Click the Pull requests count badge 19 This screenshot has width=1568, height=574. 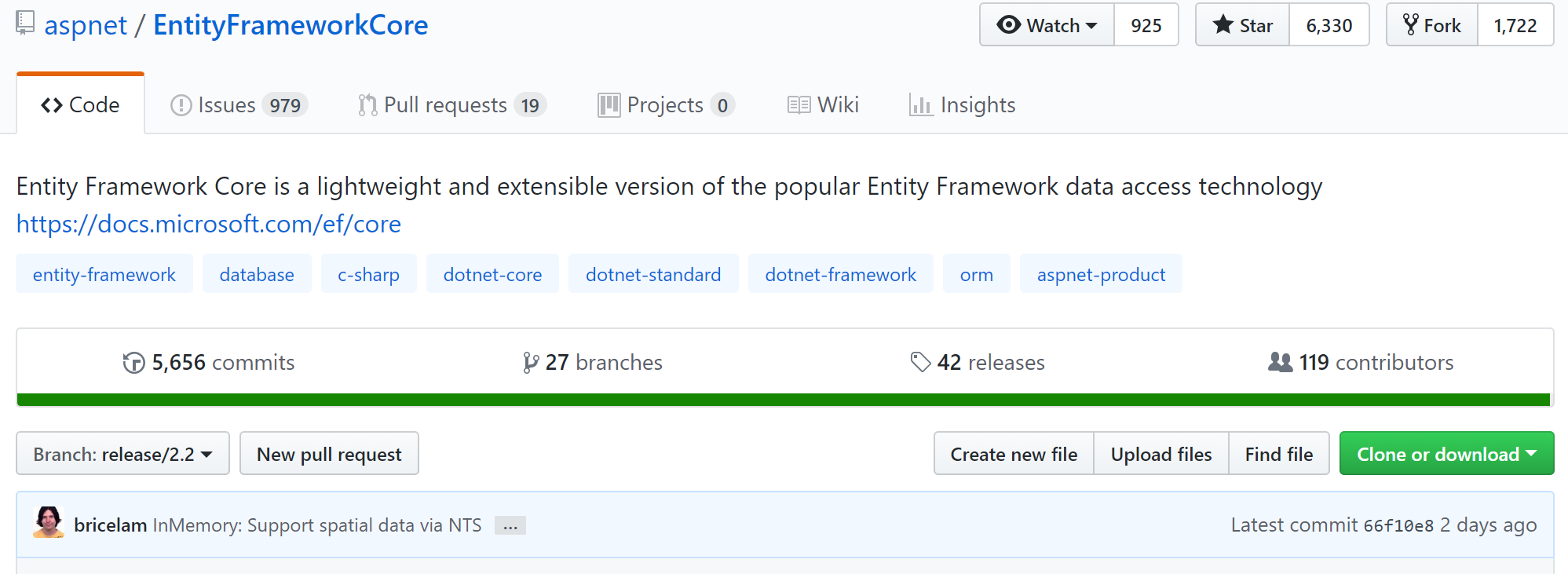tap(530, 105)
